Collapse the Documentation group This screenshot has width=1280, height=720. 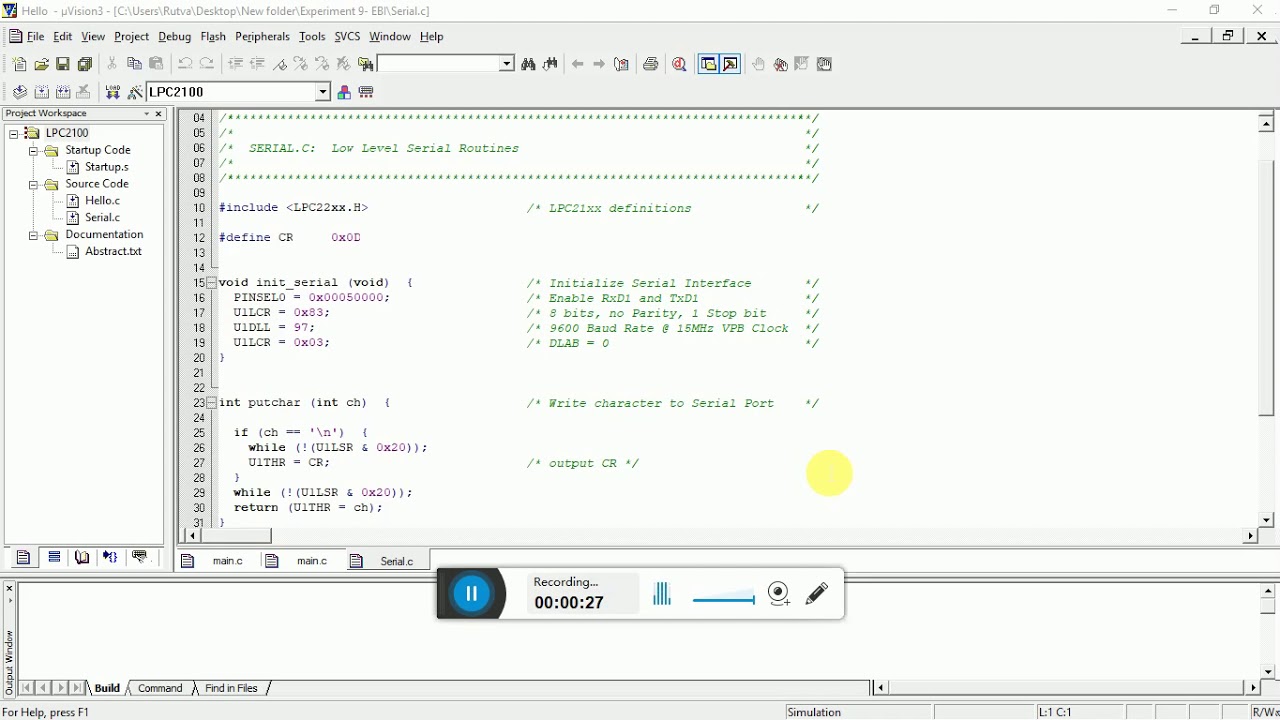(x=32, y=235)
